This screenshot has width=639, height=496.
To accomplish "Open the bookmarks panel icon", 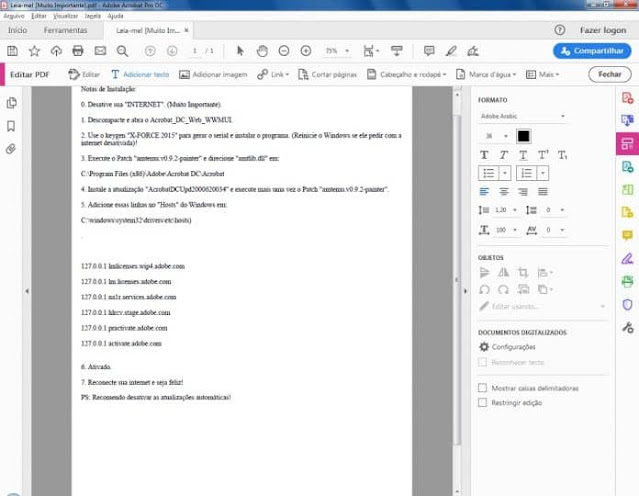I will 11,126.
